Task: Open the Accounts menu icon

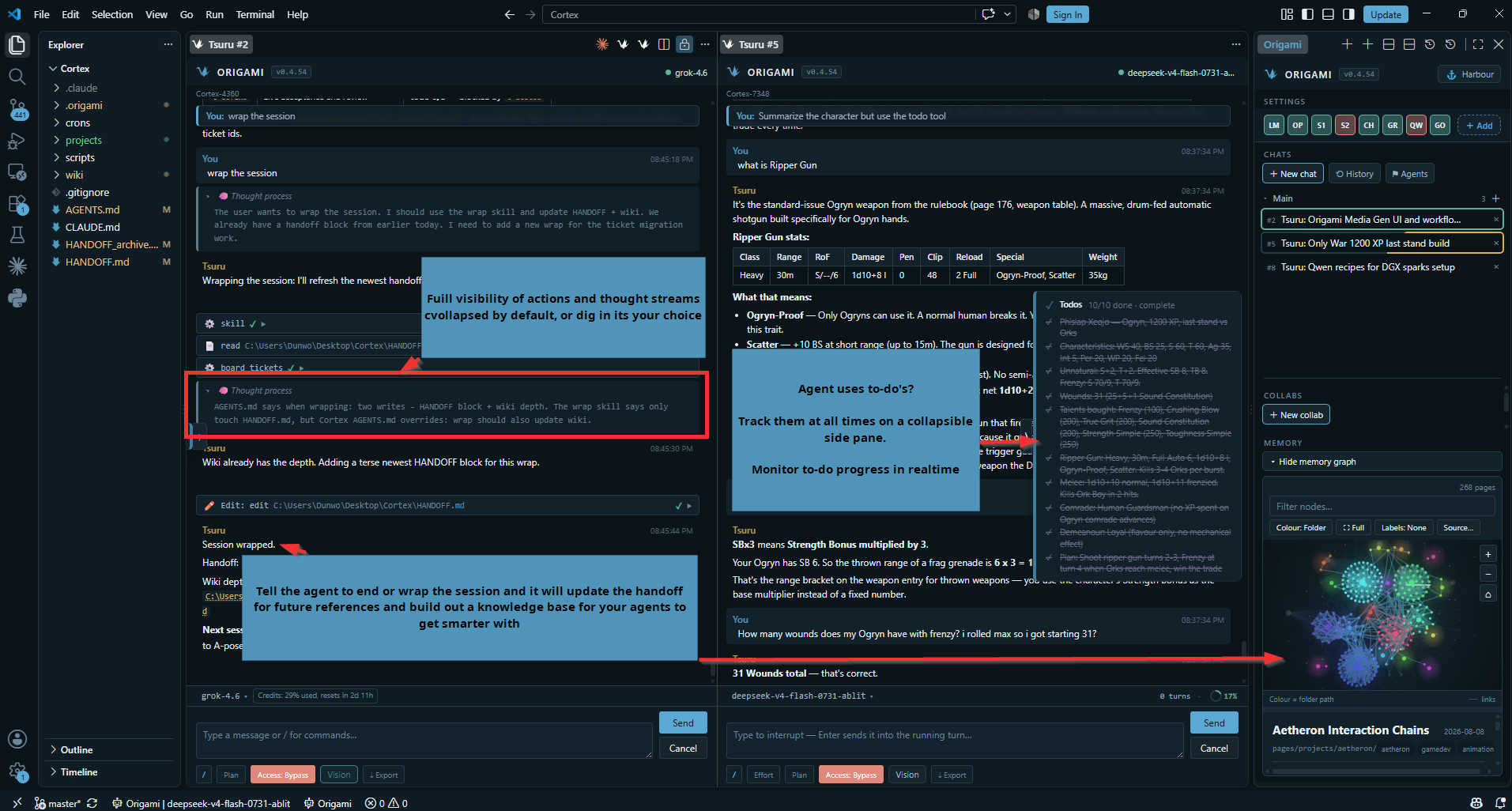Action: (17, 739)
